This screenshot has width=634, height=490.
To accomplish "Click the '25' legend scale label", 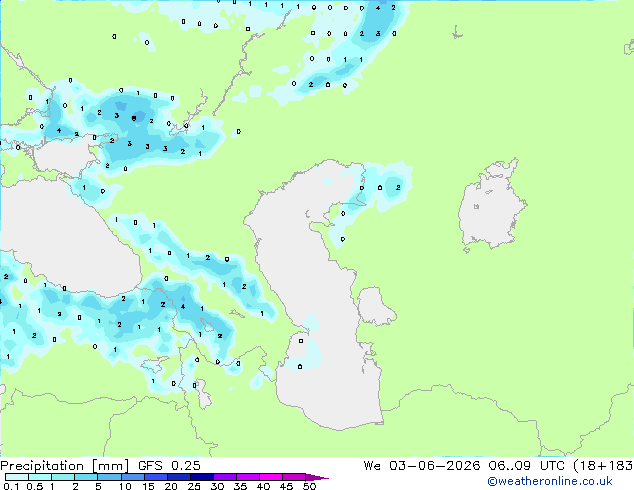I will pyautogui.click(x=194, y=486).
